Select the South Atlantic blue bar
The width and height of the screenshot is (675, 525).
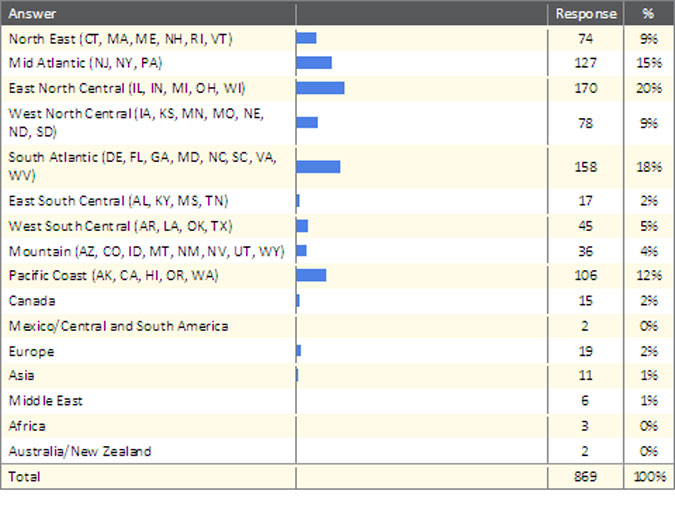318,166
